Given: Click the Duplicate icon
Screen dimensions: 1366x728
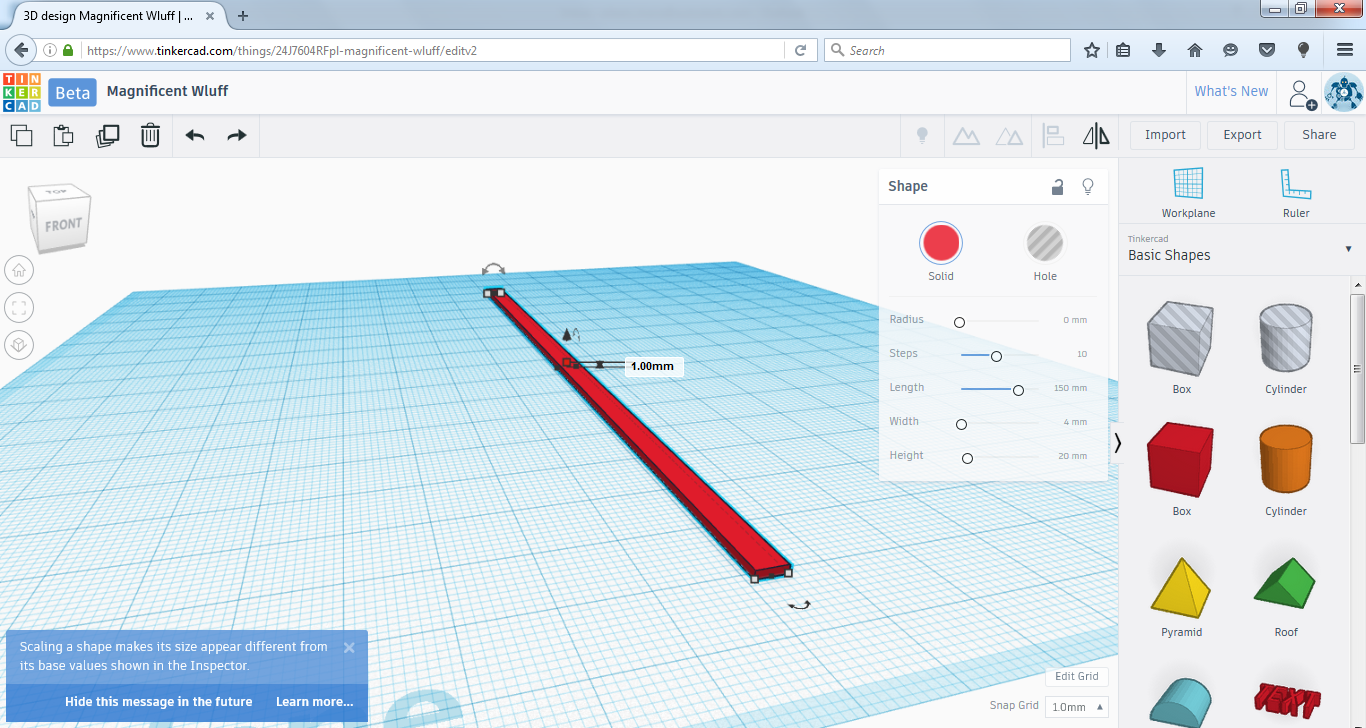Looking at the screenshot, I should tap(107, 135).
